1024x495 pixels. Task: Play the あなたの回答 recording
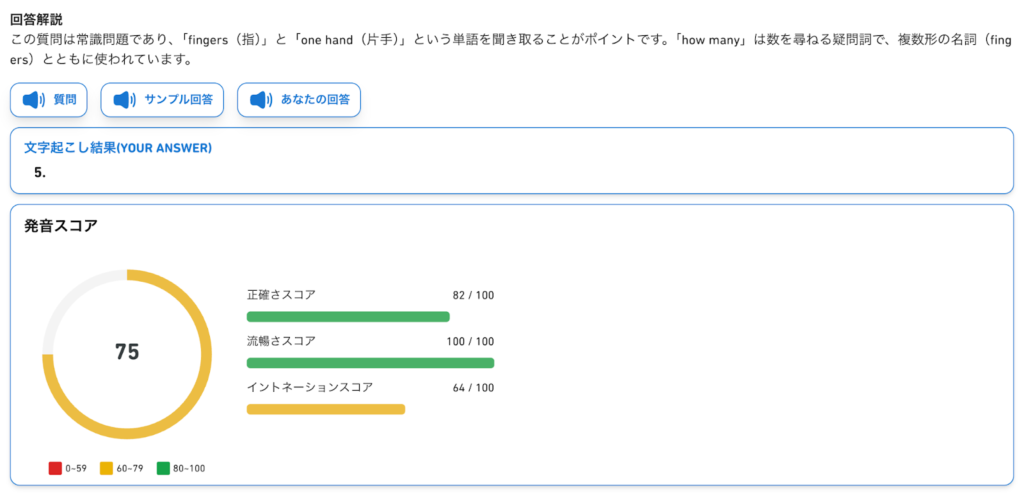[x=298, y=100]
